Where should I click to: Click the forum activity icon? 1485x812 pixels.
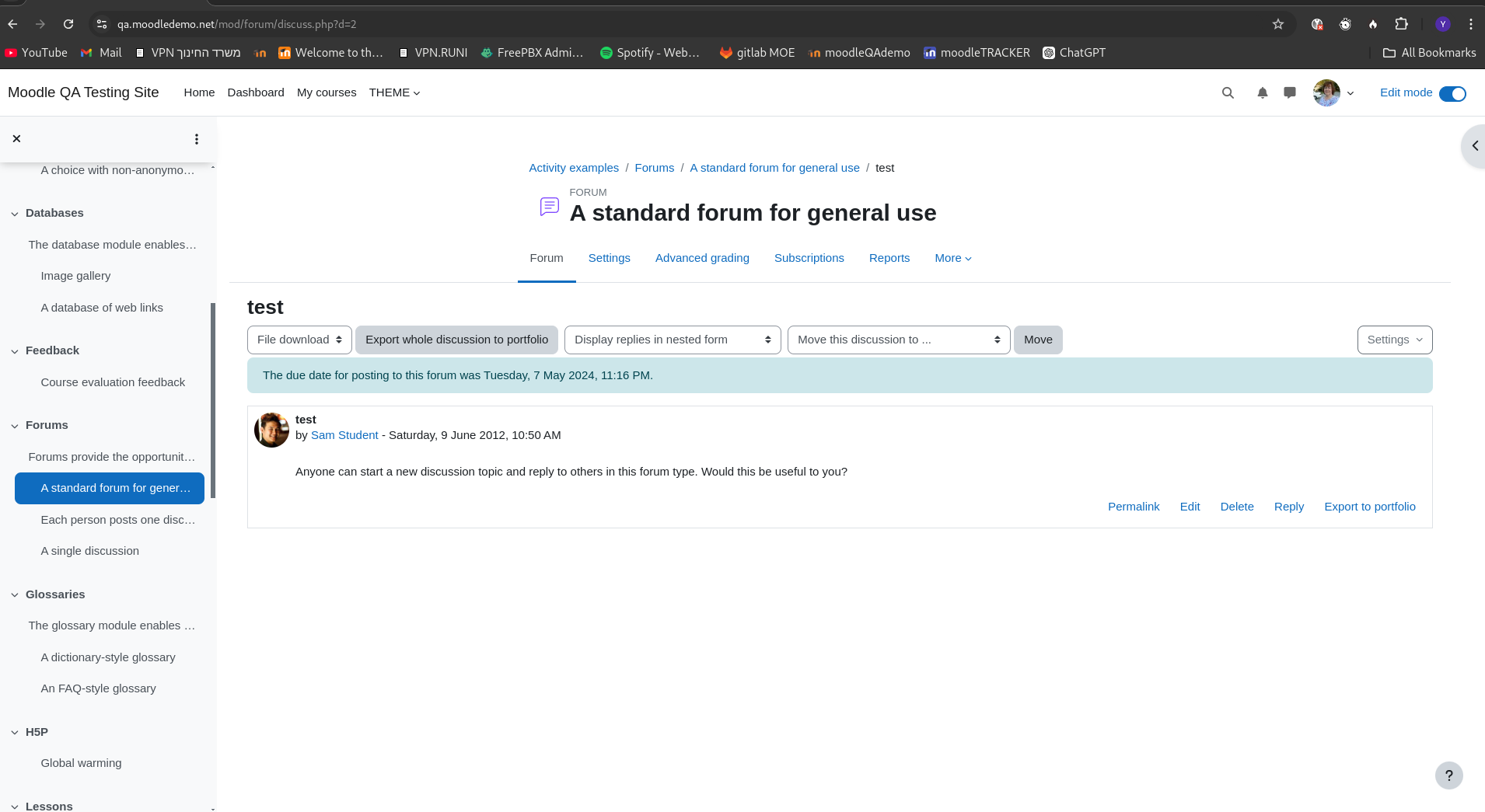[550, 207]
